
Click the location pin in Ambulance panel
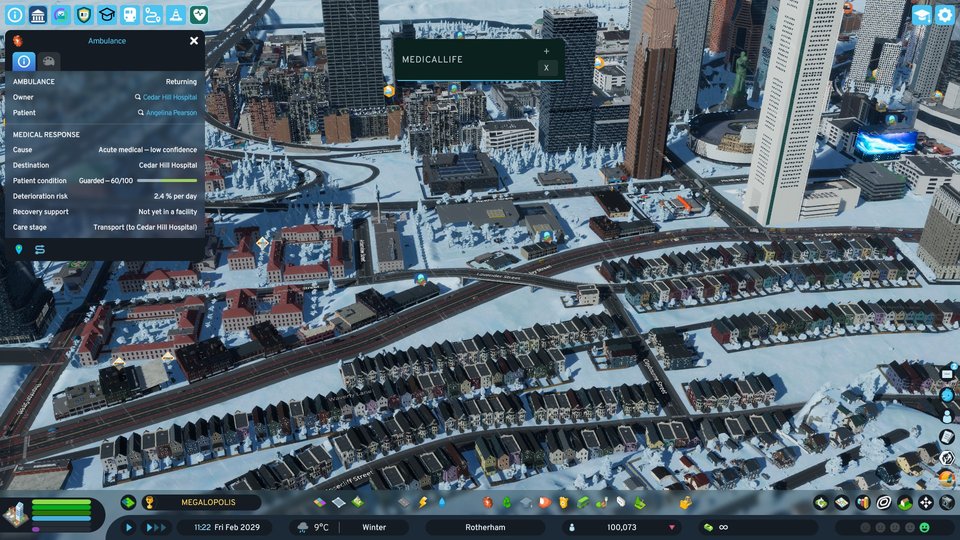coord(19,249)
